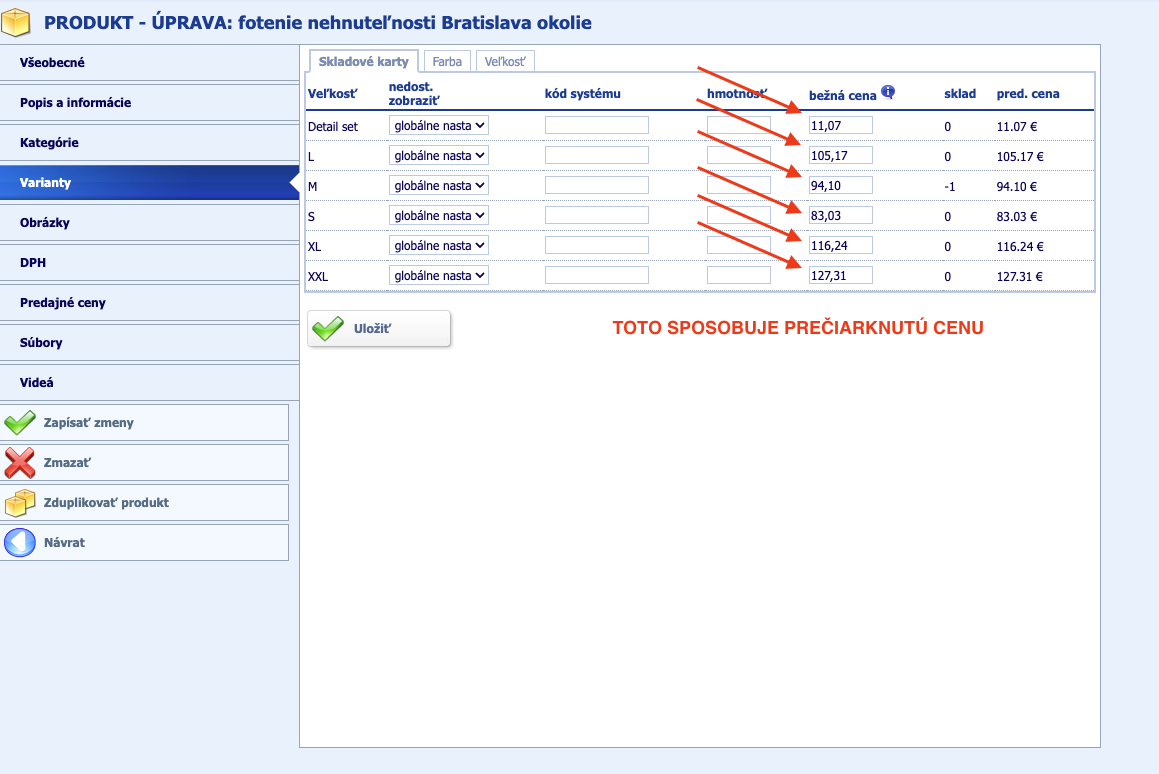
Task: Click the Zduplikovať produkt boxes icon
Action: pyautogui.click(x=20, y=503)
